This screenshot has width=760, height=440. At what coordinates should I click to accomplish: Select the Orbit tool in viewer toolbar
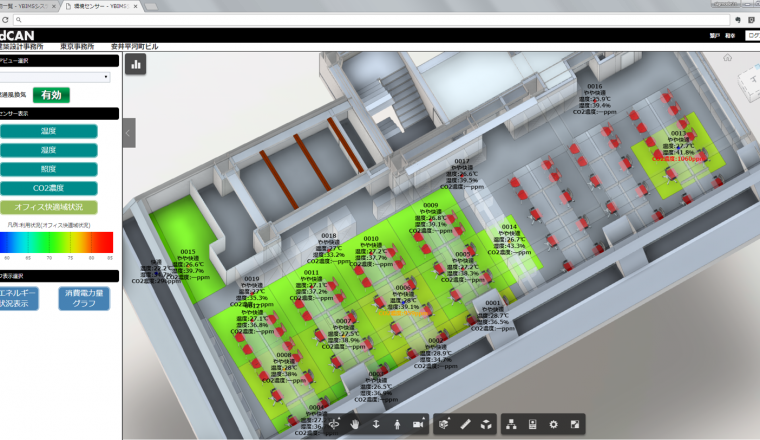click(x=334, y=424)
